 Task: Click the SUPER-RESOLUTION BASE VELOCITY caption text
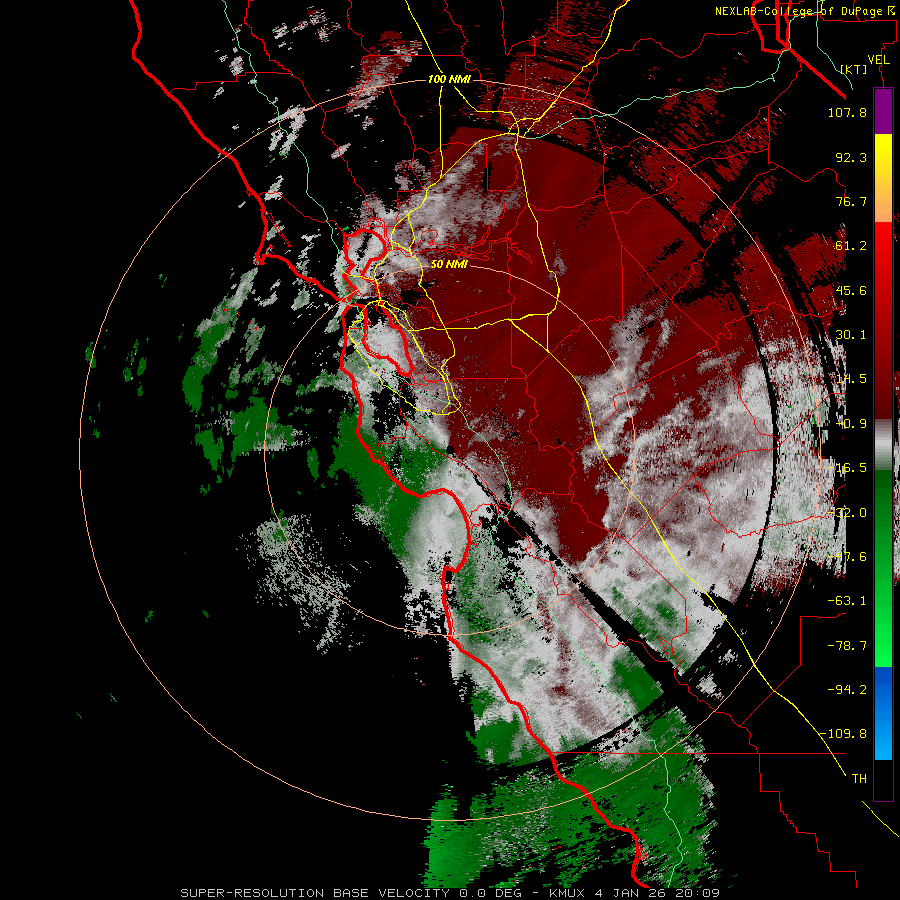pos(317,893)
